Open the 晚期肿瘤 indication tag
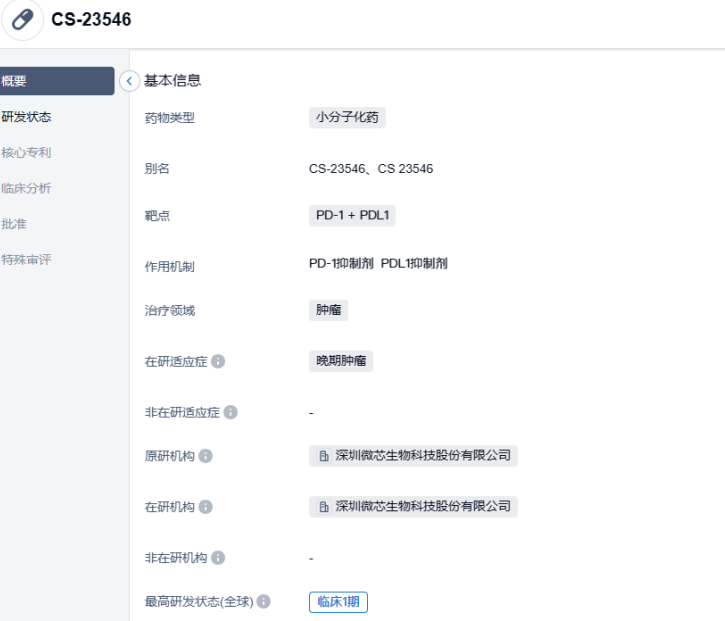This screenshot has width=725, height=621. [341, 361]
